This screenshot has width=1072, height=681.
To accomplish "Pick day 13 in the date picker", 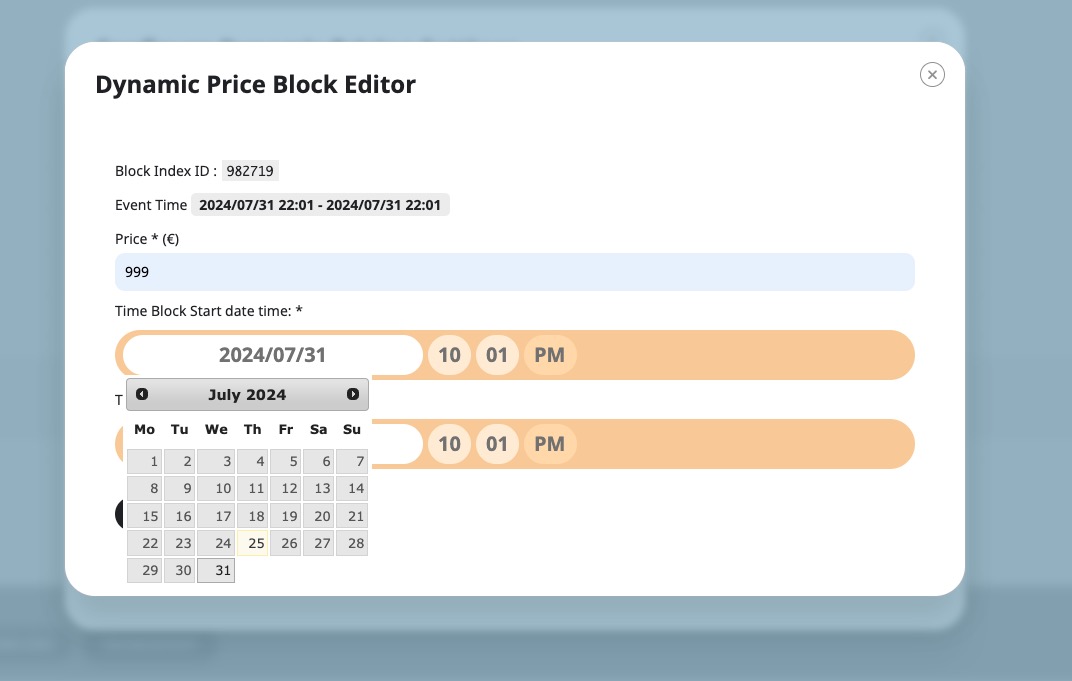I will tap(319, 489).
